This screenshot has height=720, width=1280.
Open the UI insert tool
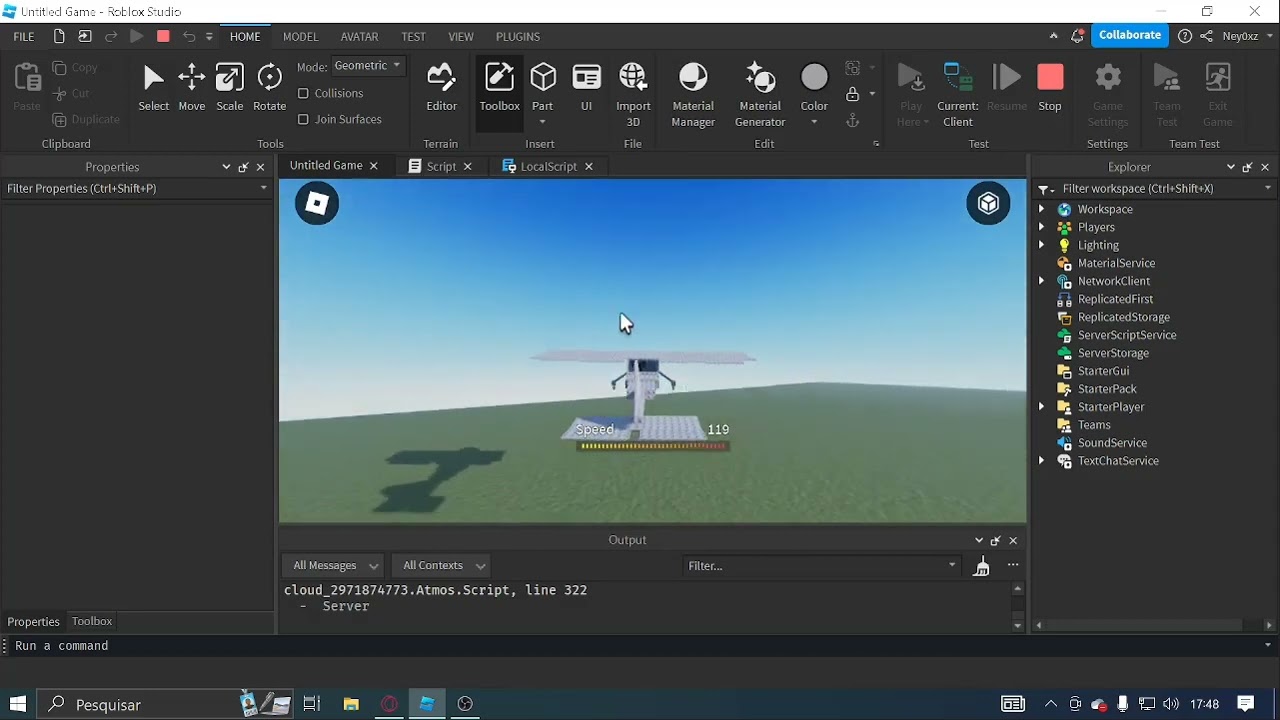click(x=586, y=87)
